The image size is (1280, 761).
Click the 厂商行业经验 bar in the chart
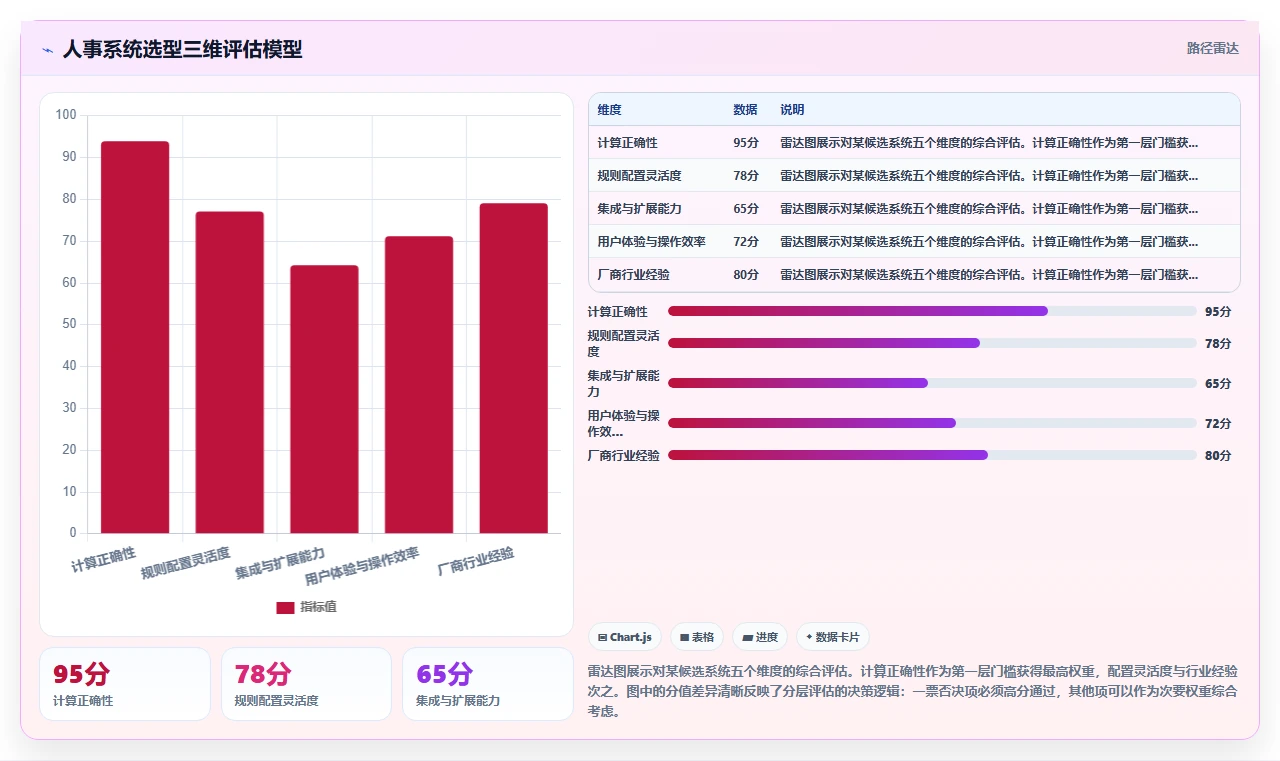(514, 368)
